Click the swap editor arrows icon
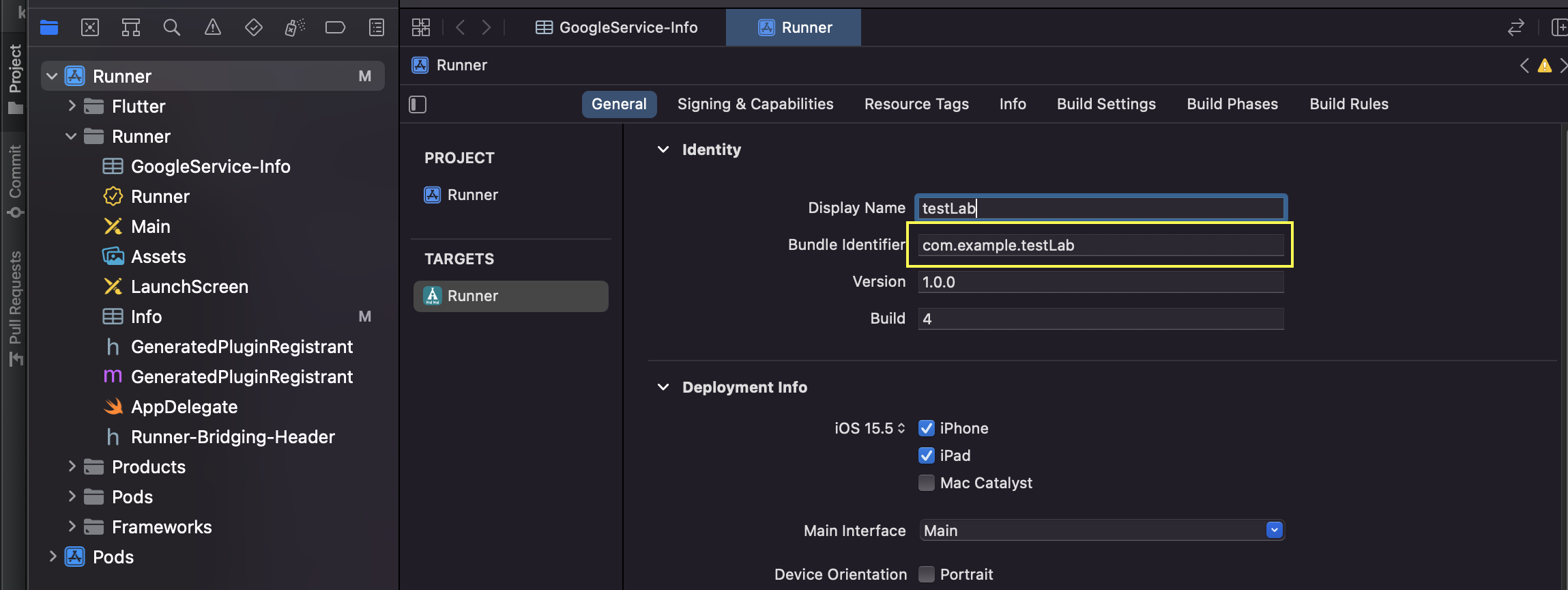 [1515, 27]
